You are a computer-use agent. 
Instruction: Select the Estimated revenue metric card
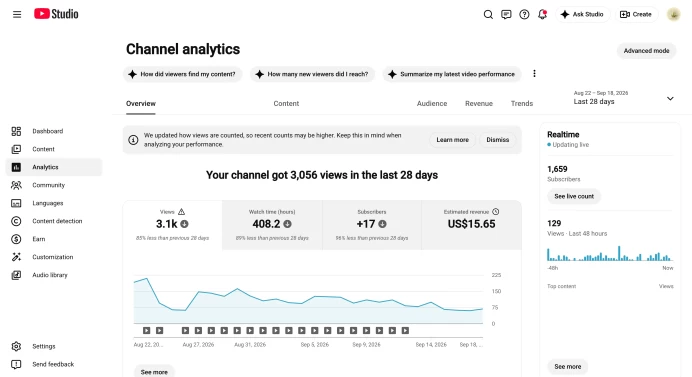click(471, 225)
